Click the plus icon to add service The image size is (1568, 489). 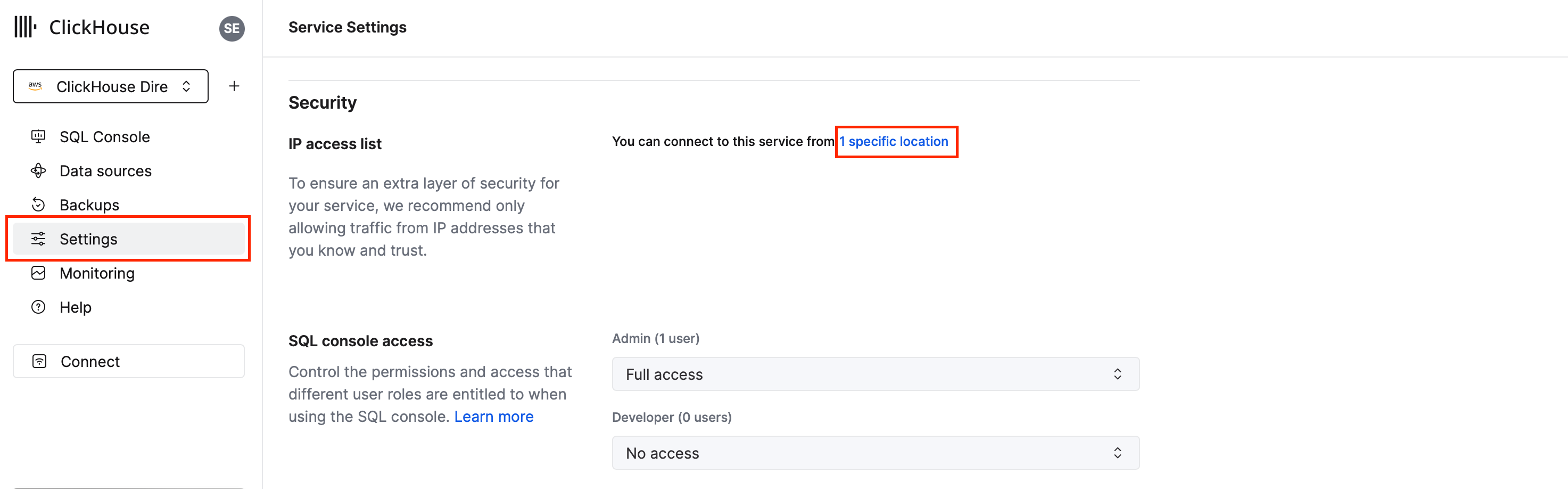pyautogui.click(x=234, y=86)
